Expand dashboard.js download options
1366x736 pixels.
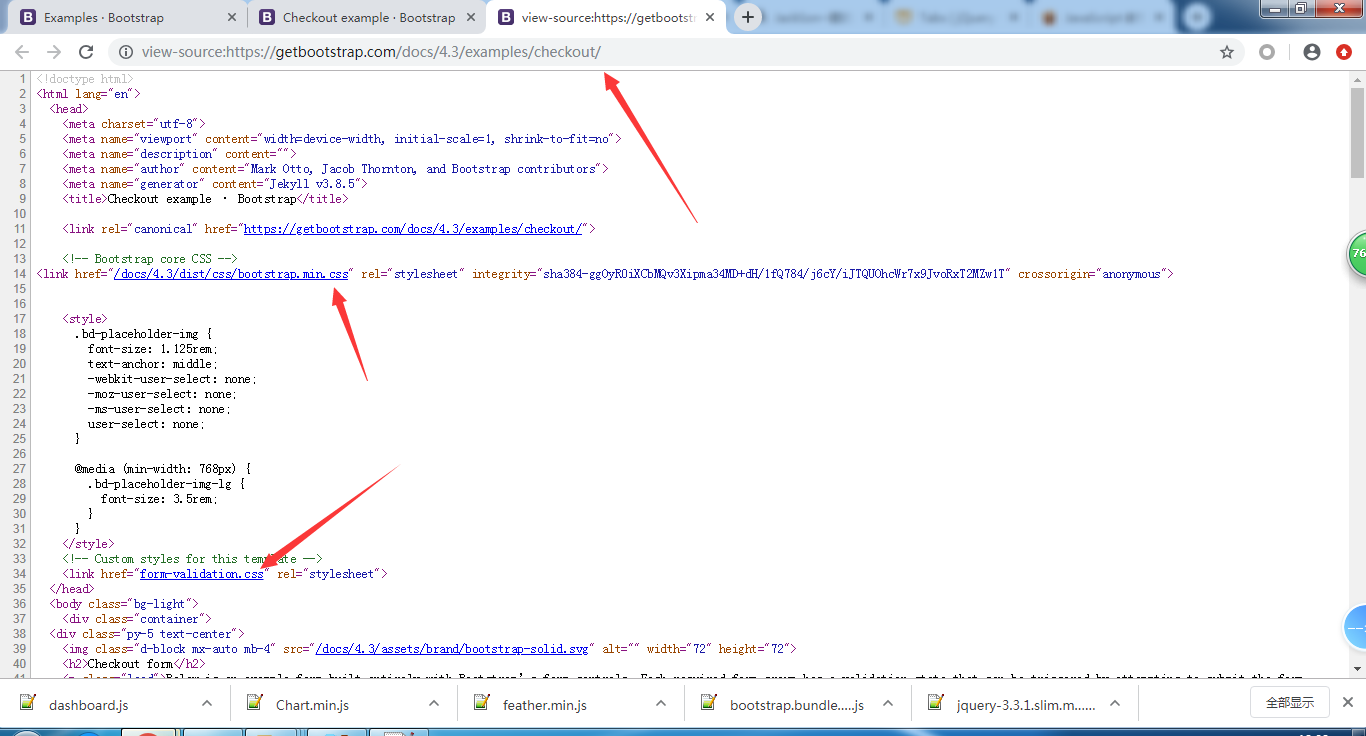(x=207, y=703)
